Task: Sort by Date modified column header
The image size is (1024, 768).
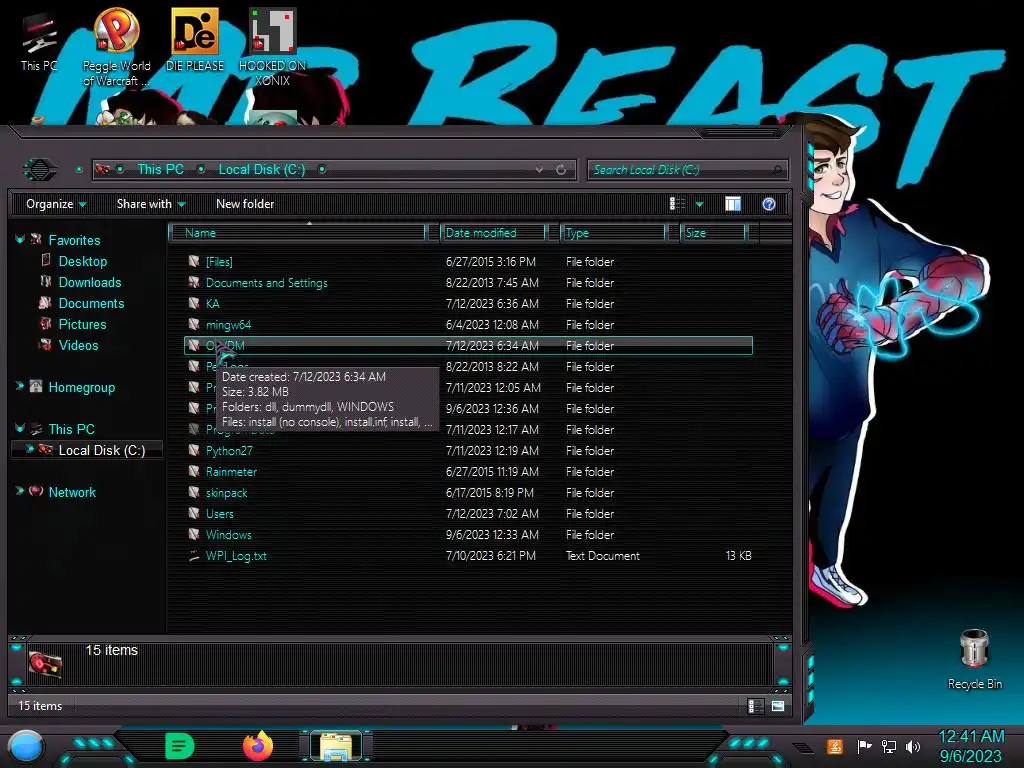Action: click(x=494, y=232)
